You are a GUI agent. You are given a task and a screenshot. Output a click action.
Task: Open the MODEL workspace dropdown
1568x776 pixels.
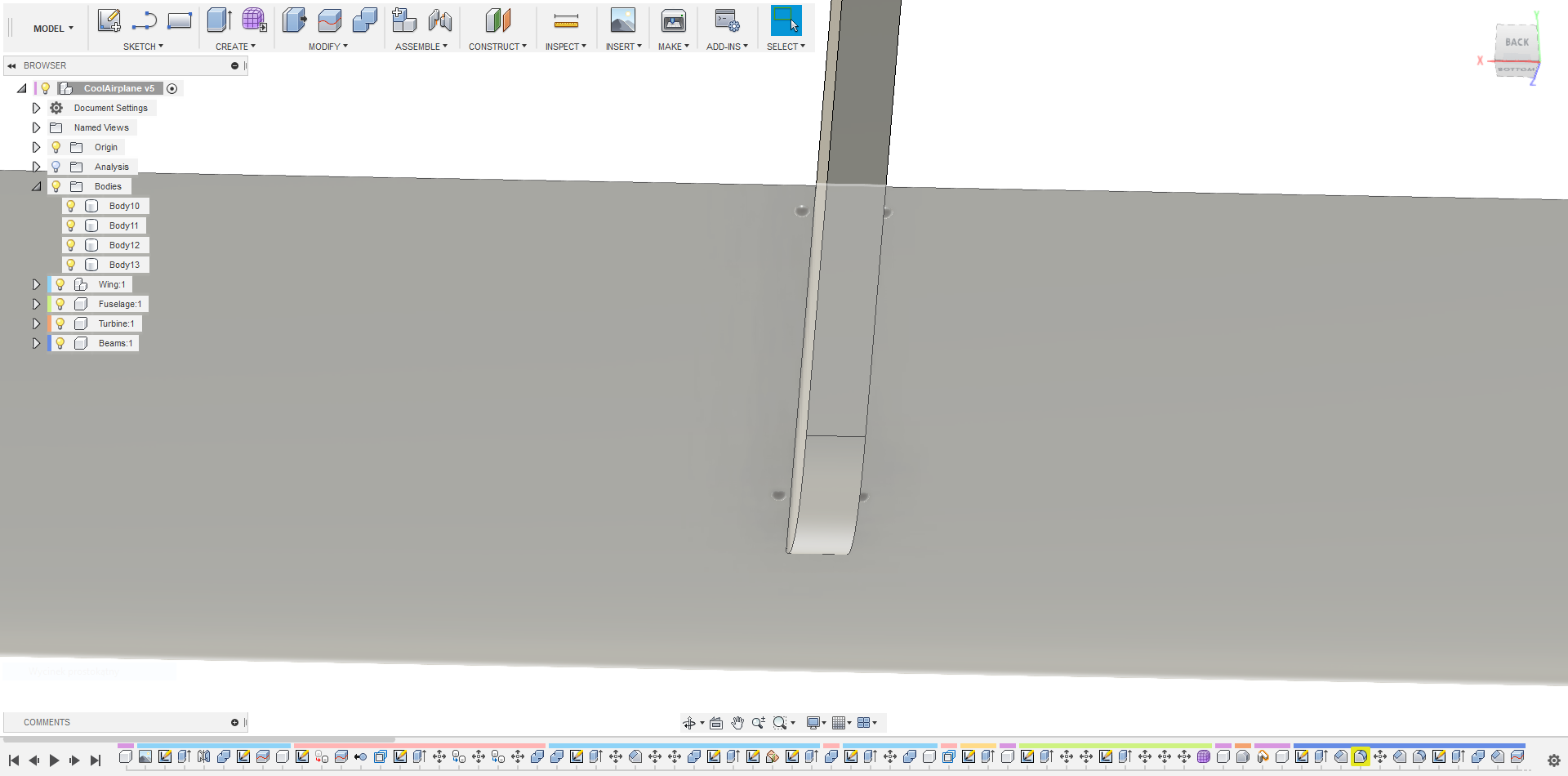[53, 29]
